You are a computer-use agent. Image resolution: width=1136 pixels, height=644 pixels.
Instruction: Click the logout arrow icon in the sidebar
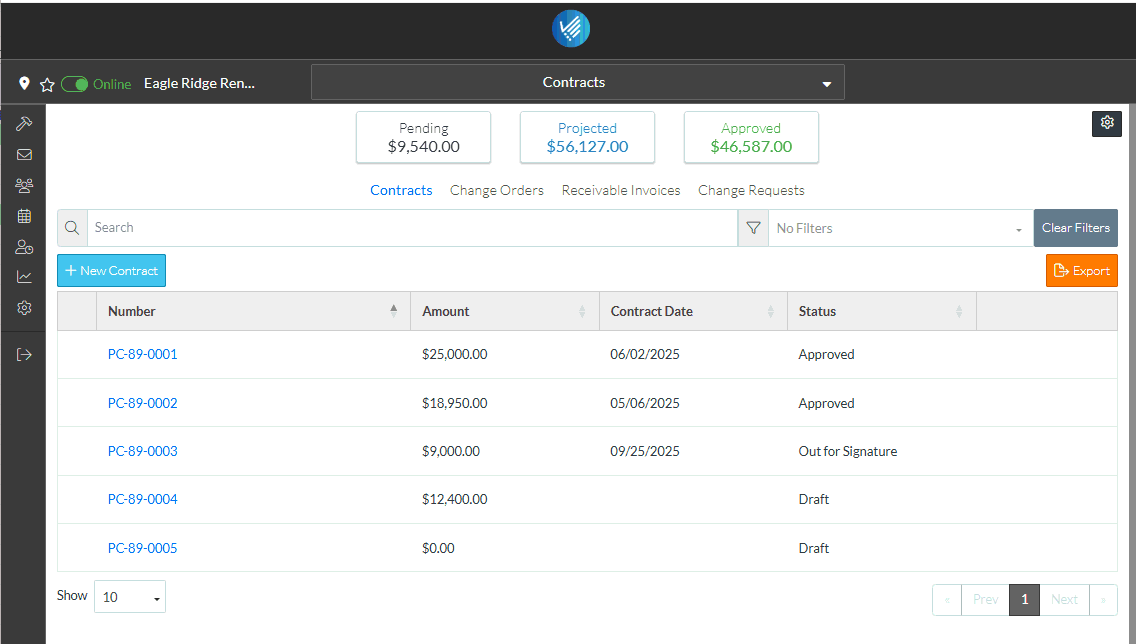[x=24, y=354]
